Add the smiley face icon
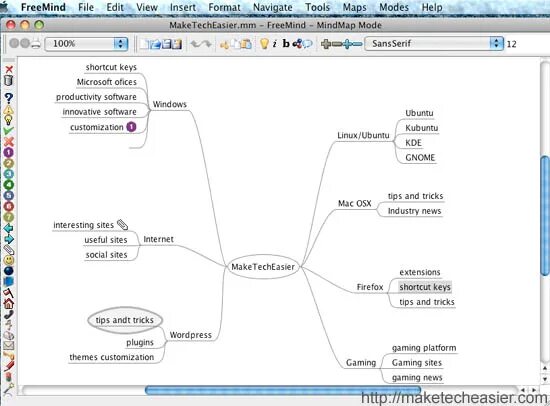This screenshot has height=406, width=550. (9, 260)
